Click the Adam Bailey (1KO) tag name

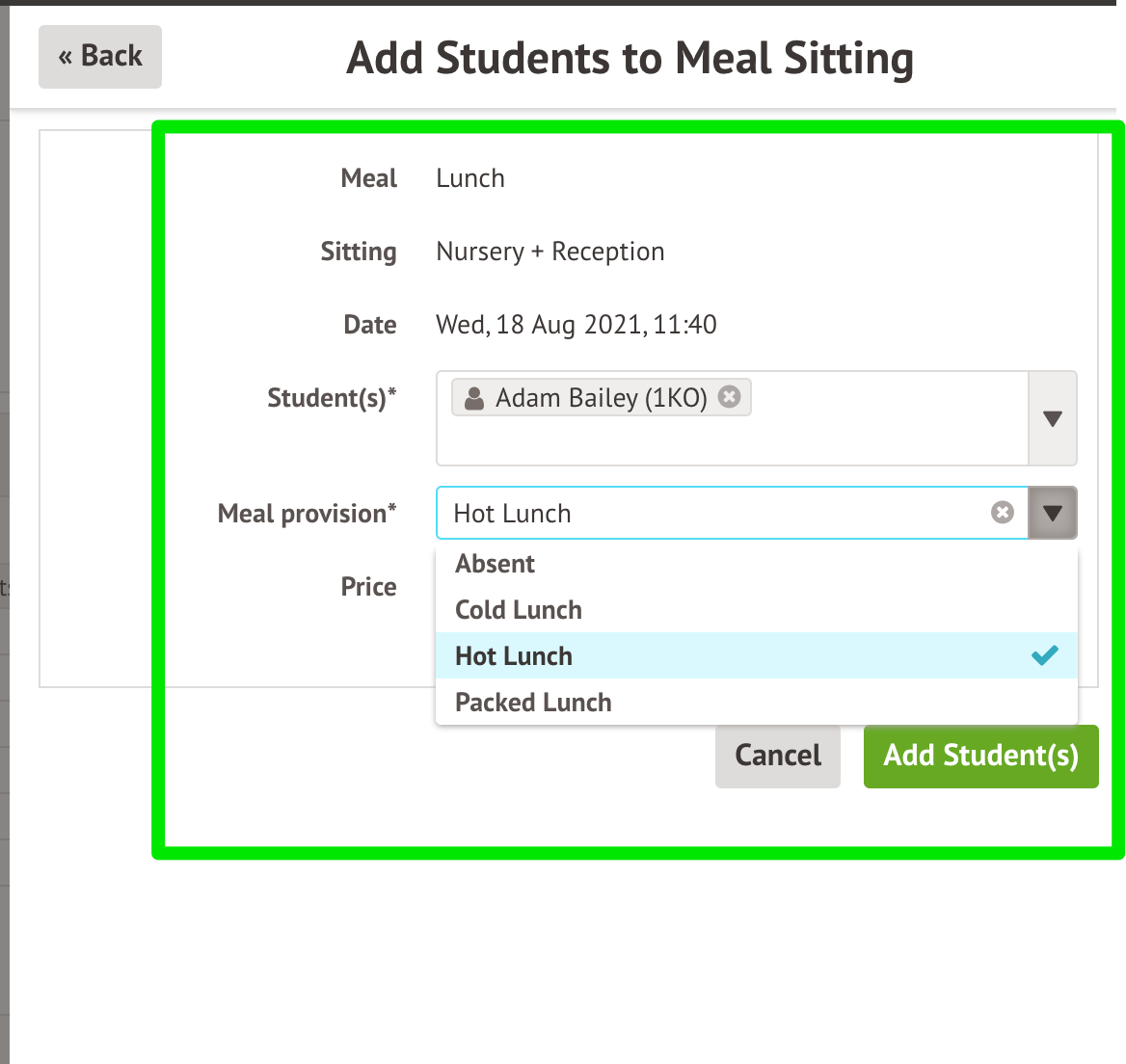pos(601,398)
